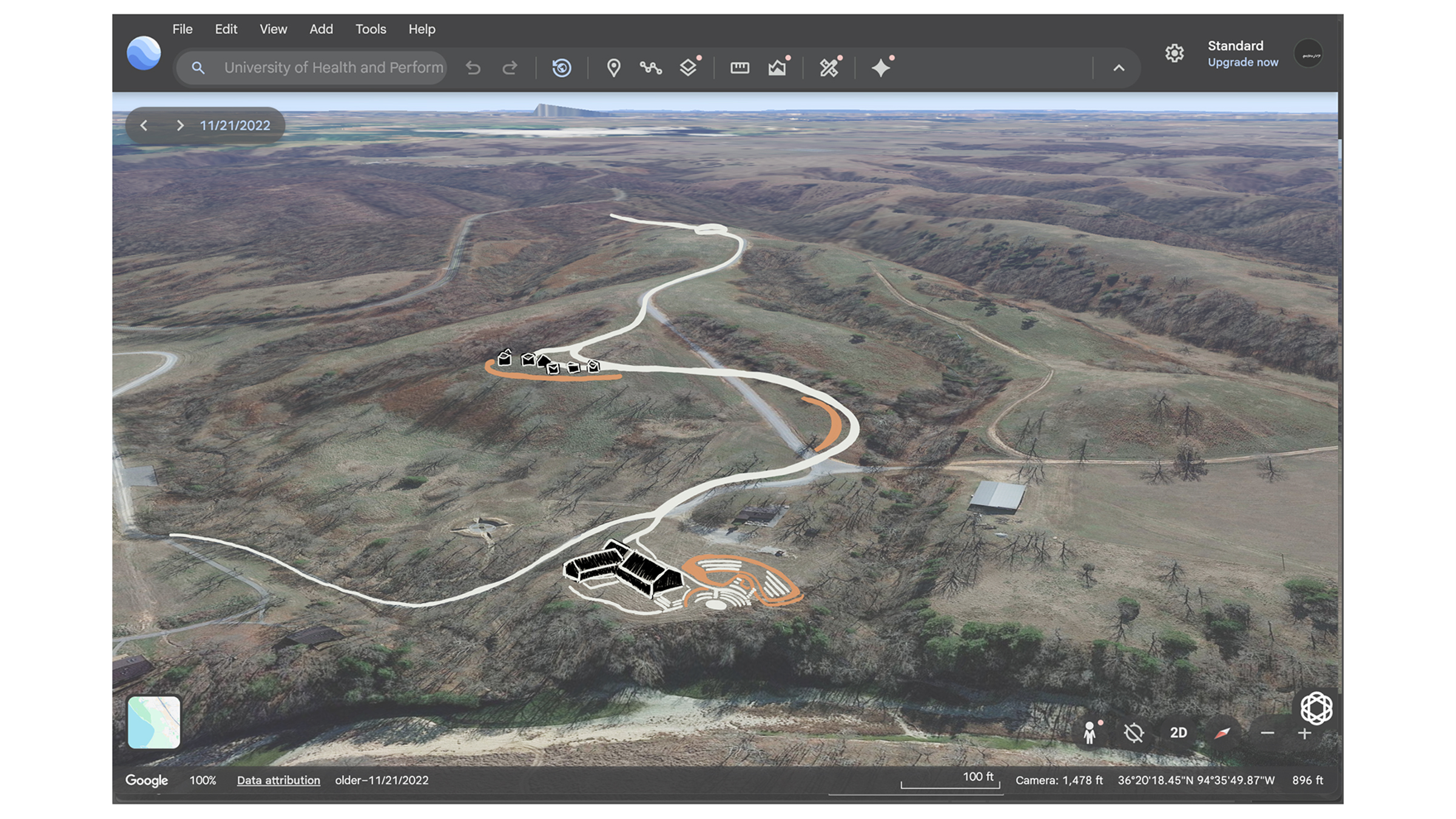
Task: Go to previous imagery date
Action: point(144,126)
